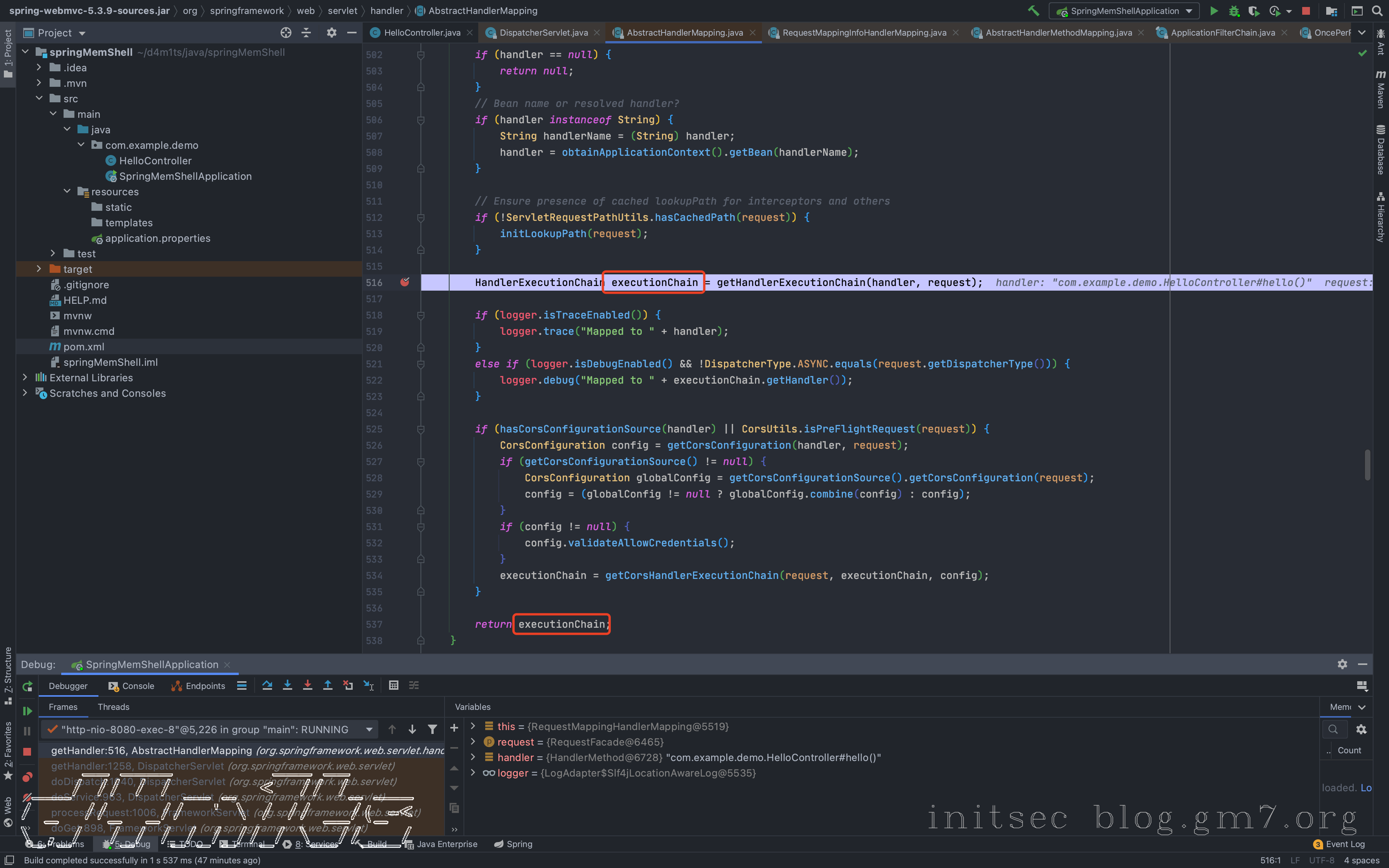1389x868 pixels.
Task: Click the View Breakpoints icon
Action: pos(27,777)
